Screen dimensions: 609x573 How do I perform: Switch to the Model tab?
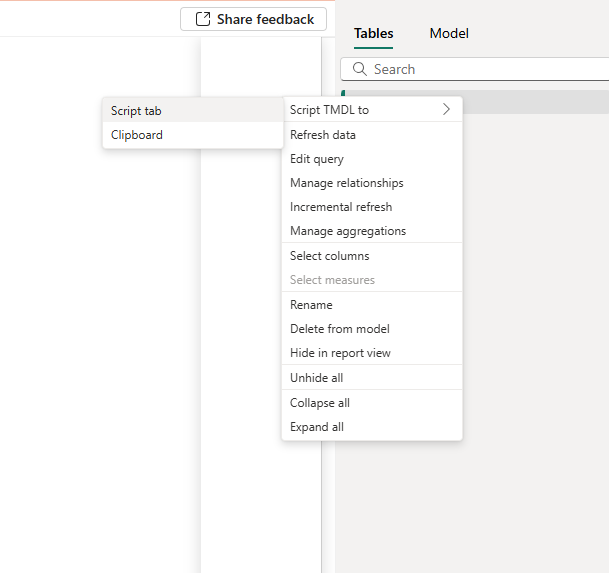point(449,33)
